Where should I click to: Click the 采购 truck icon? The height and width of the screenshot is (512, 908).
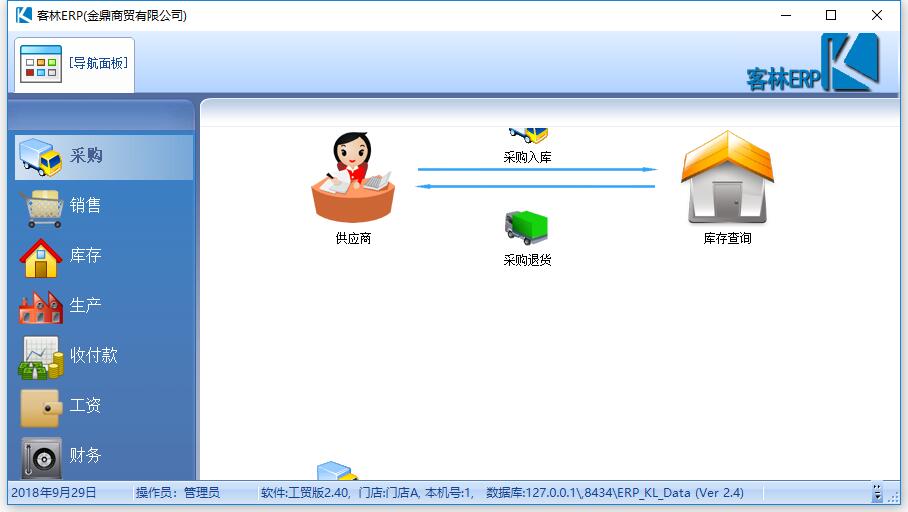(41, 156)
